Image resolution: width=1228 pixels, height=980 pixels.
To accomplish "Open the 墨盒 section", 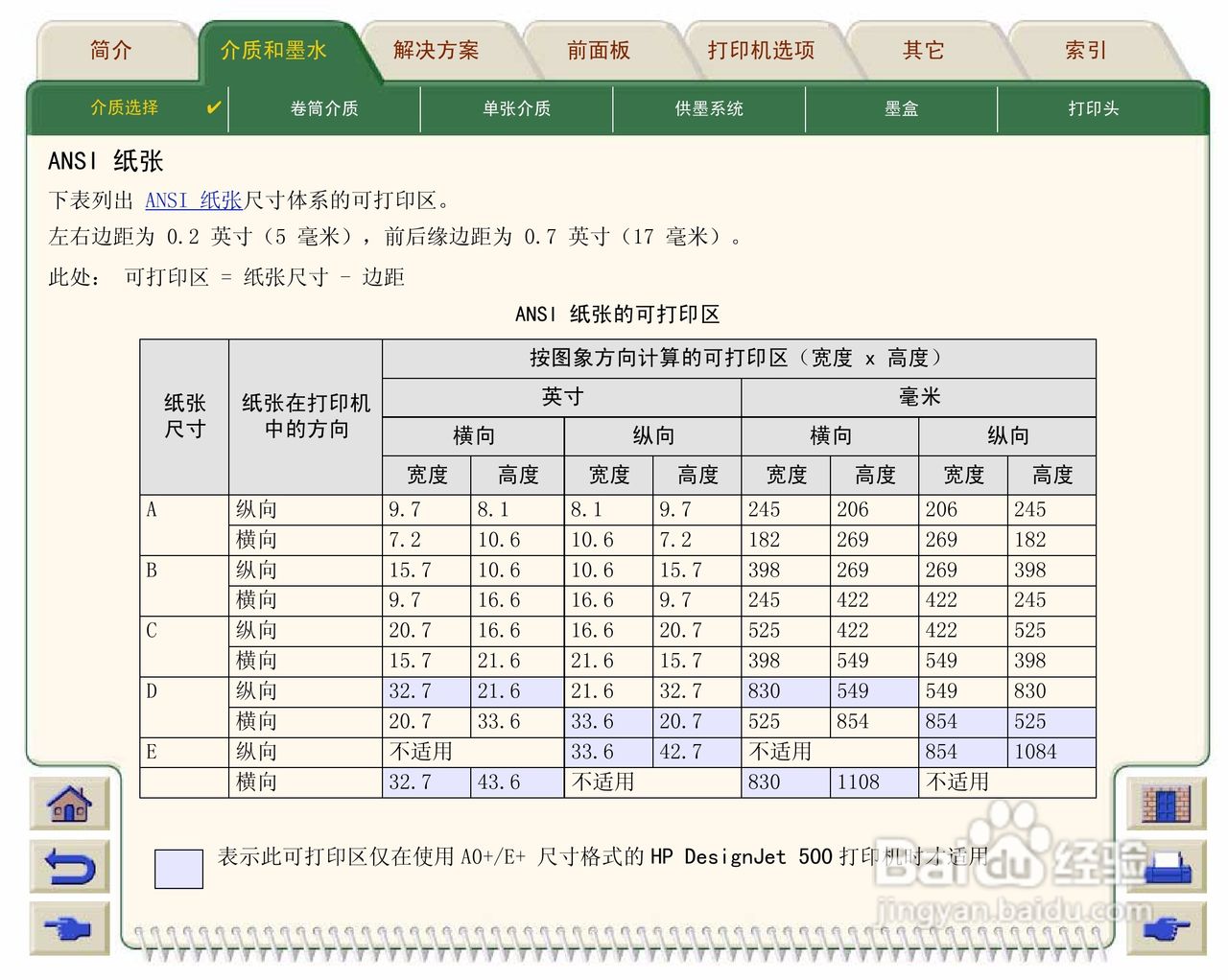I will [902, 108].
